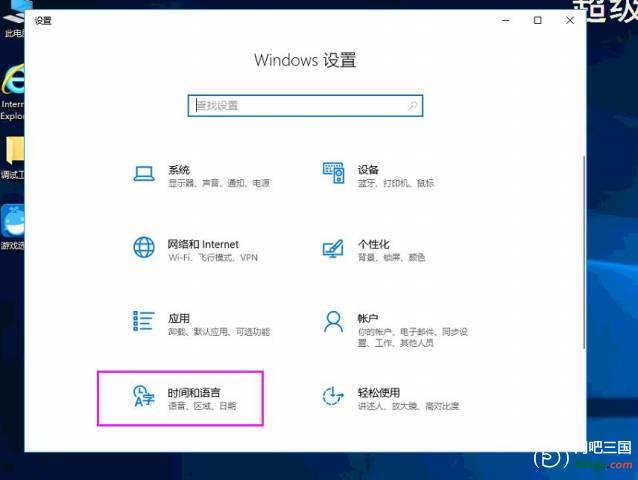Image resolution: width=638 pixels, height=480 pixels.
Task: Click the 背景、锁屏、颜色 description
Action: point(391,257)
